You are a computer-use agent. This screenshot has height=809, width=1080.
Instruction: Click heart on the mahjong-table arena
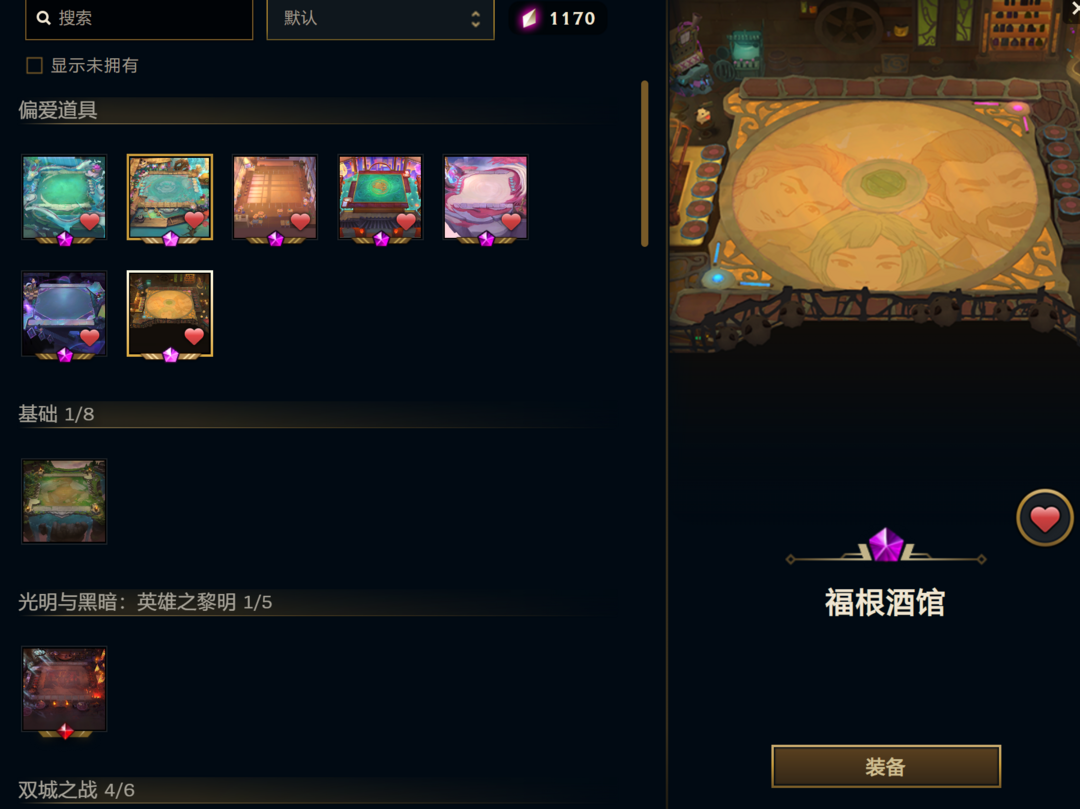coord(406,221)
